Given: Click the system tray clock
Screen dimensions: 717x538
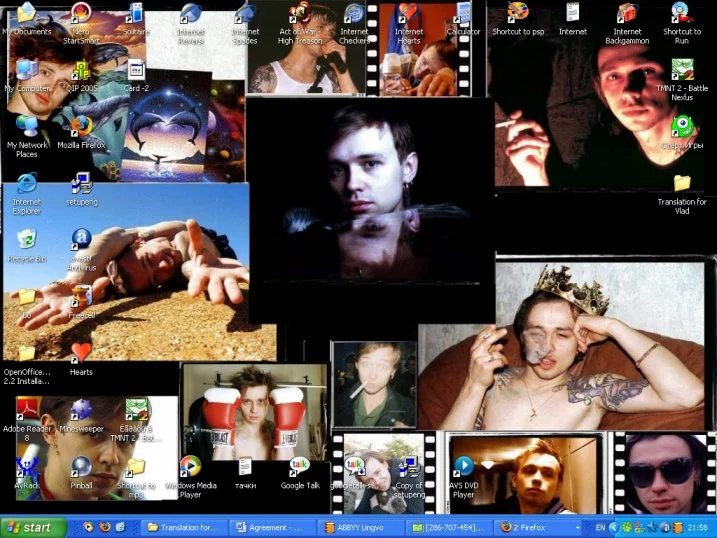Looking at the screenshot, I should (698, 527).
